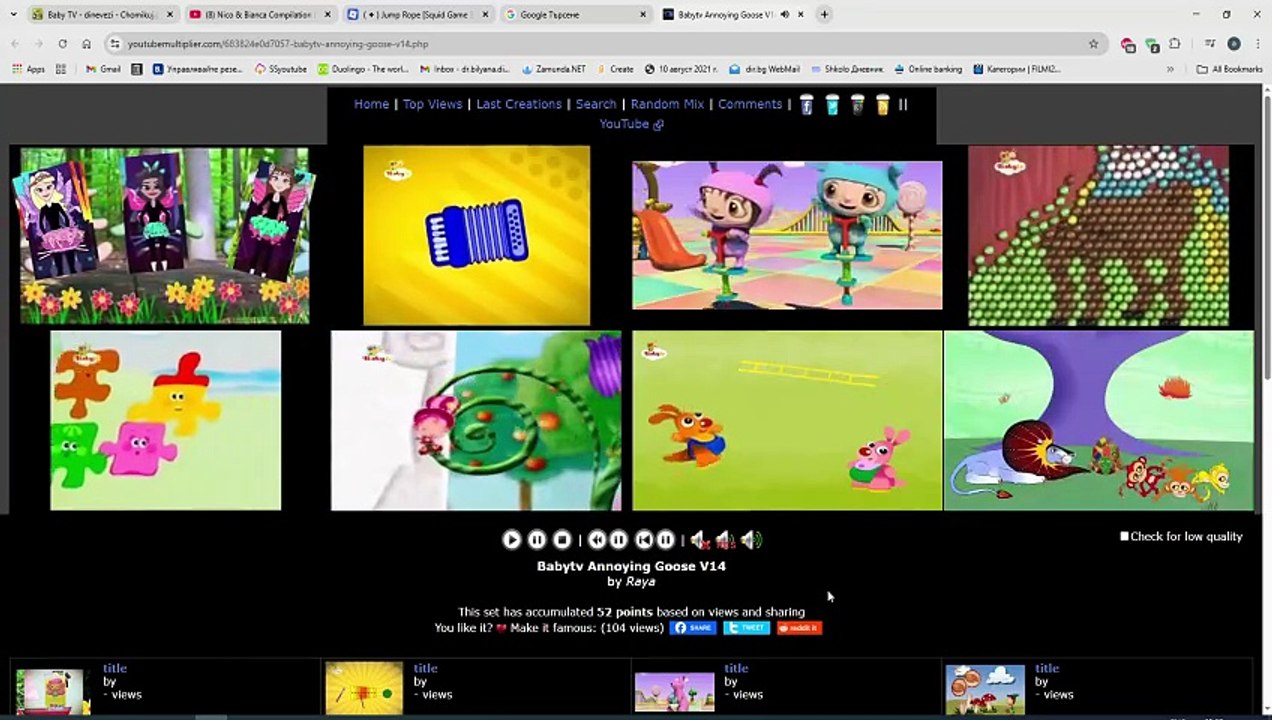The image size is (1272, 720).
Task: Open Zamunda.NET bookmark
Action: tap(553, 69)
